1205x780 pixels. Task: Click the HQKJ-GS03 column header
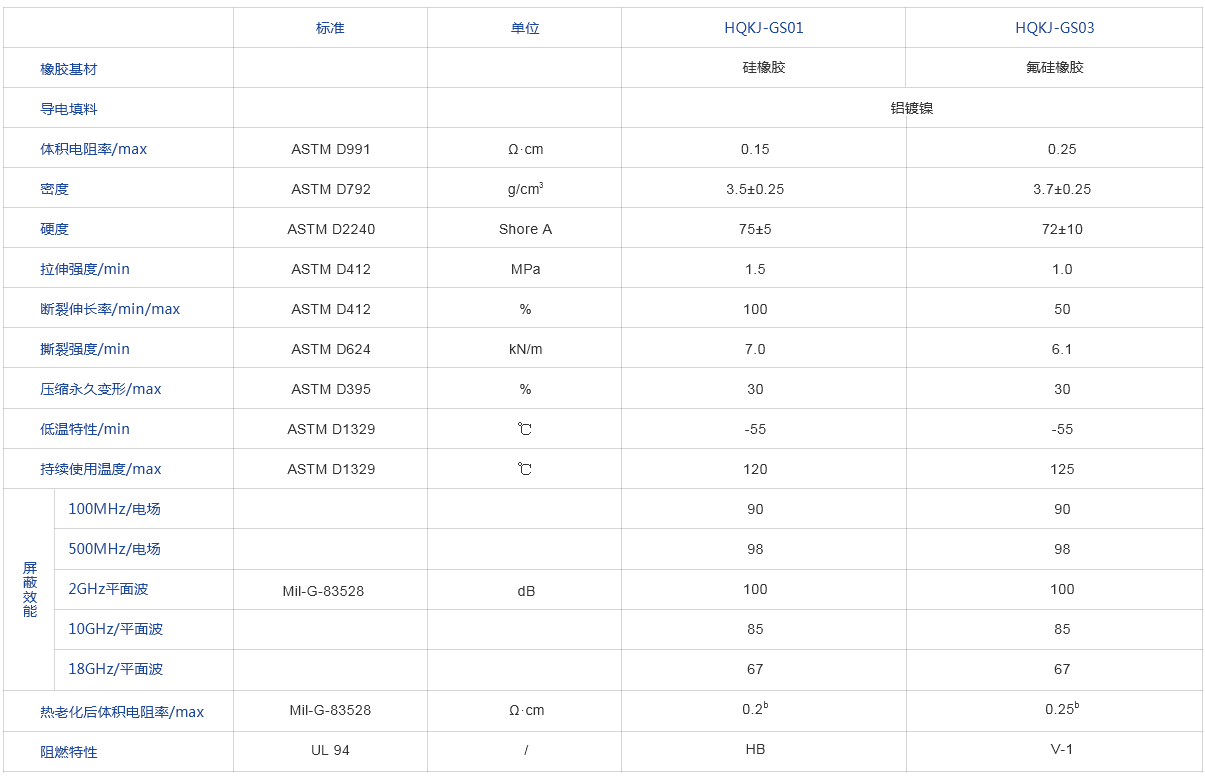(x=1054, y=28)
